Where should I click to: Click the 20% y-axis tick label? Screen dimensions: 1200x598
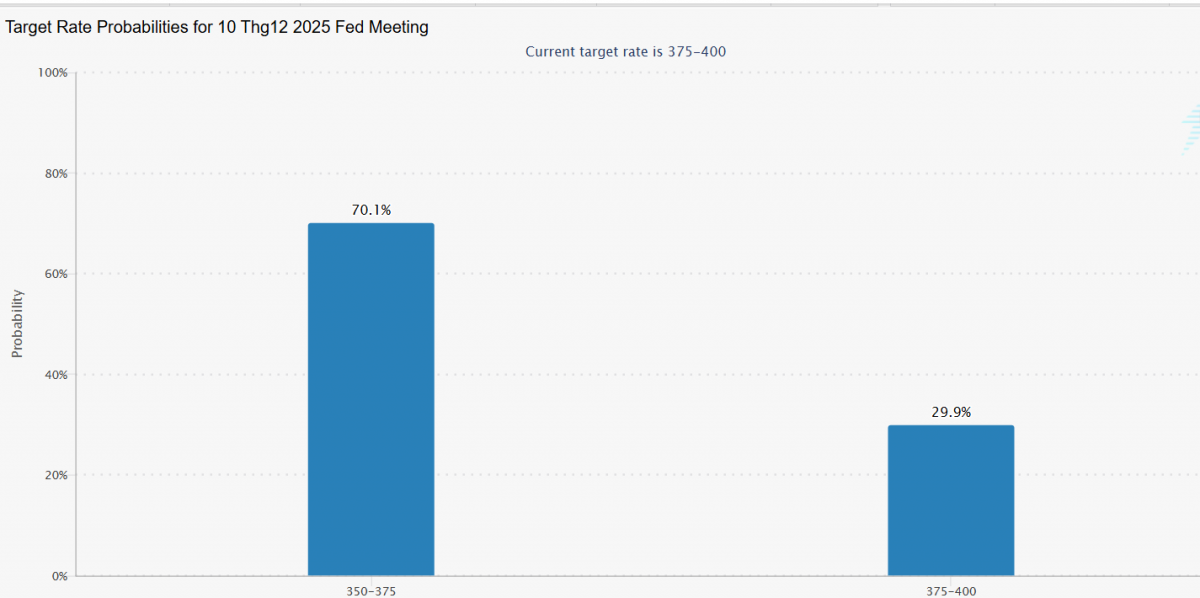click(x=55, y=475)
